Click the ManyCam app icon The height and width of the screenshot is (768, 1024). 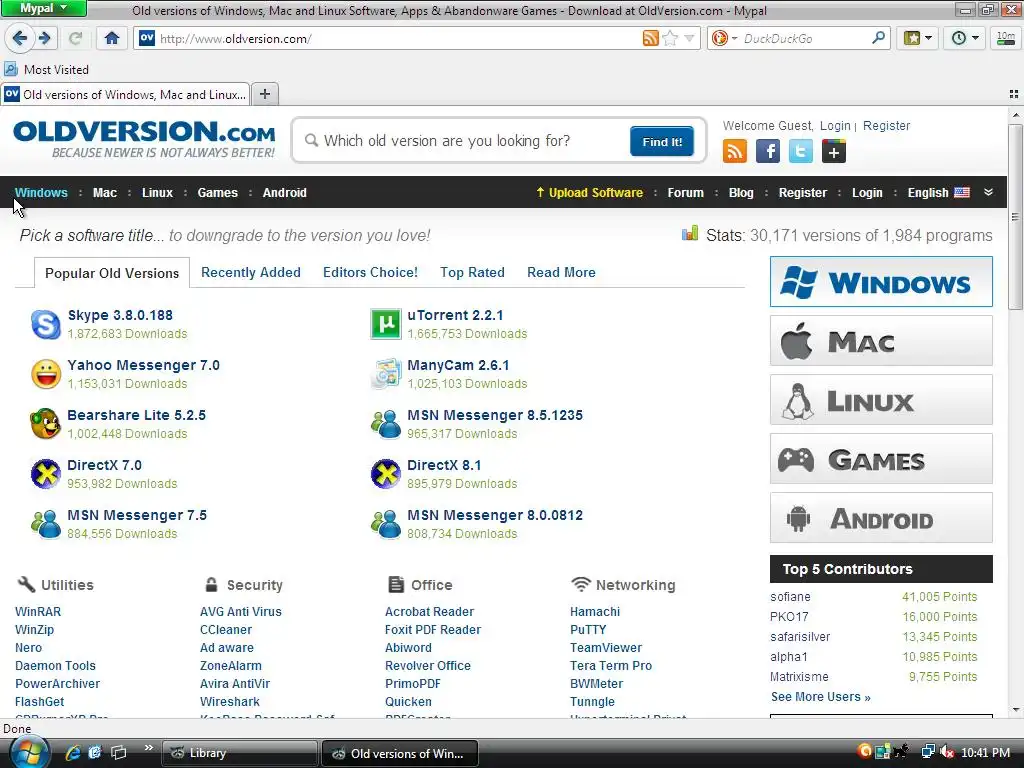point(386,374)
